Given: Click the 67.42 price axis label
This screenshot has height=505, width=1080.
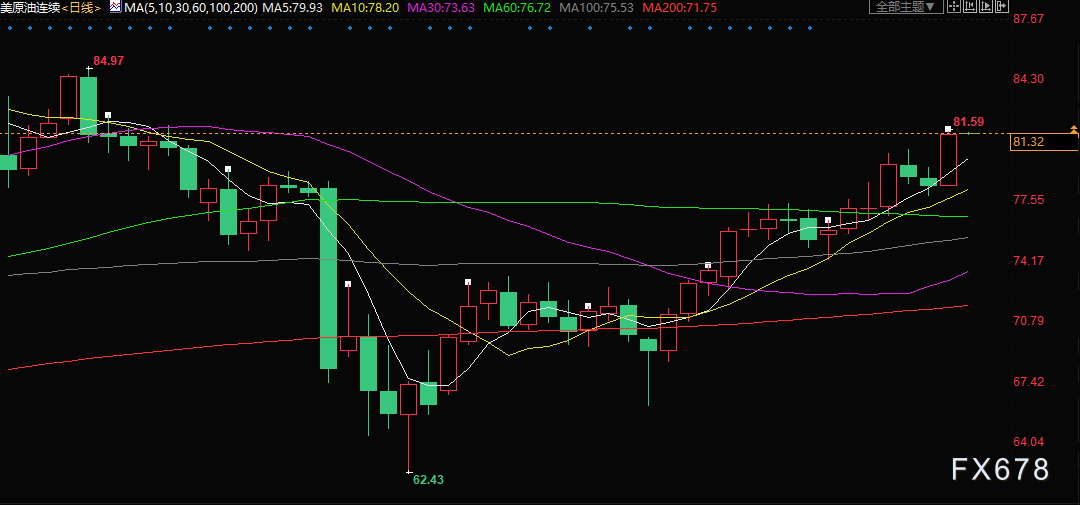Looking at the screenshot, I should click(1028, 381).
